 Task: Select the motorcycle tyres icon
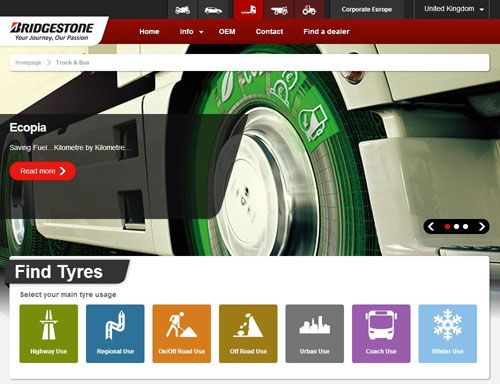click(x=182, y=10)
